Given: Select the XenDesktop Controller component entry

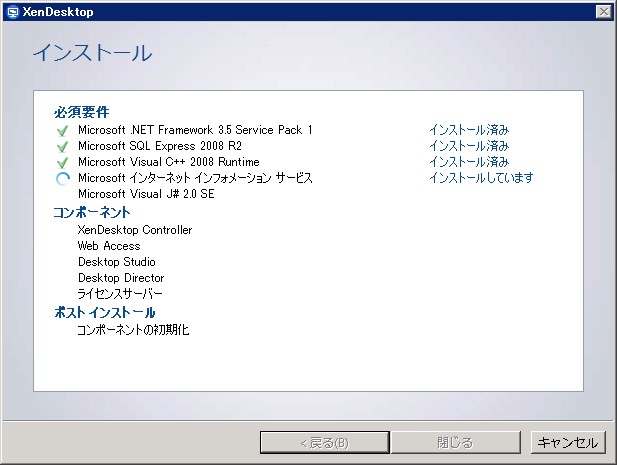Looking at the screenshot, I should click(x=135, y=230).
